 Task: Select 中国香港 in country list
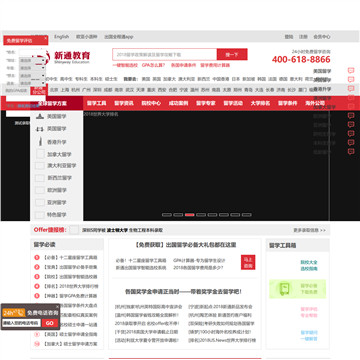coord(221,79)
